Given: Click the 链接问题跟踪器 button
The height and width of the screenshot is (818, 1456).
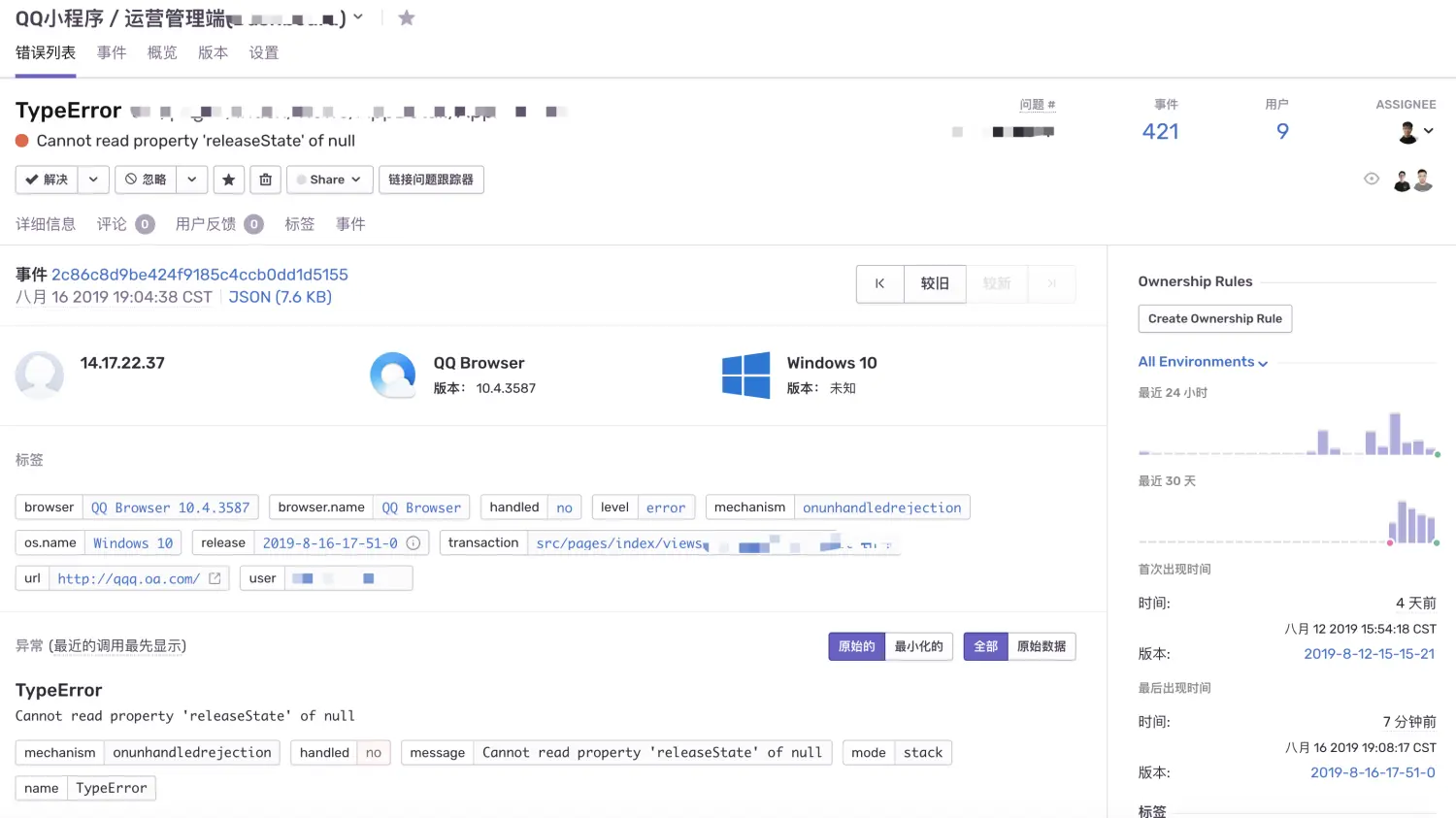Looking at the screenshot, I should pos(431,180).
